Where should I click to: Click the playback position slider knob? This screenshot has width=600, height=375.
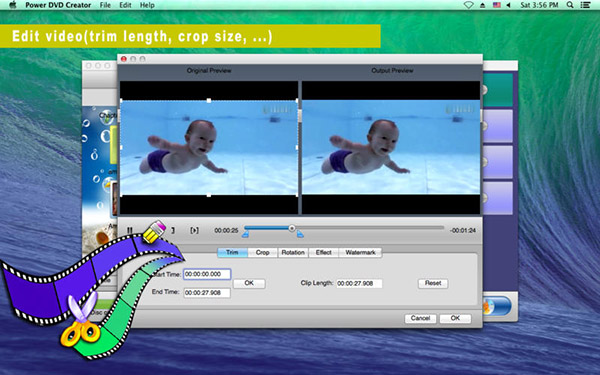(x=292, y=228)
